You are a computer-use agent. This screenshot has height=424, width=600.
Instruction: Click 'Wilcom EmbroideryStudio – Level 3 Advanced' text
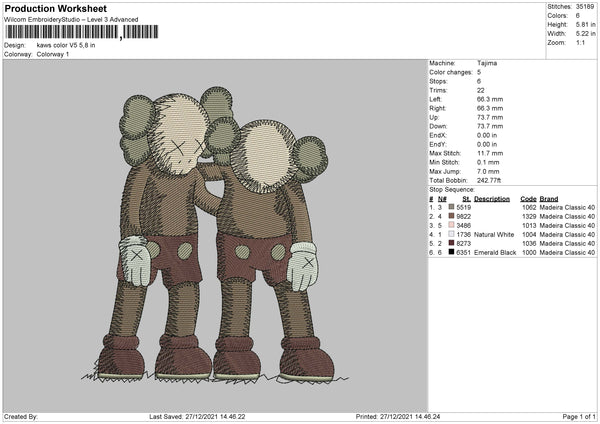tap(71, 20)
